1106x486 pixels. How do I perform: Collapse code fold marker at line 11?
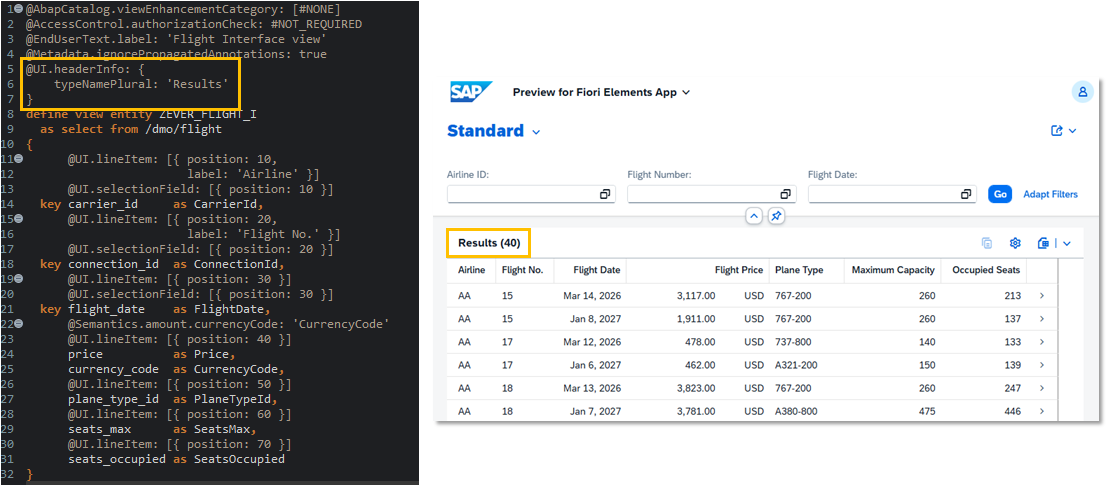point(18,159)
